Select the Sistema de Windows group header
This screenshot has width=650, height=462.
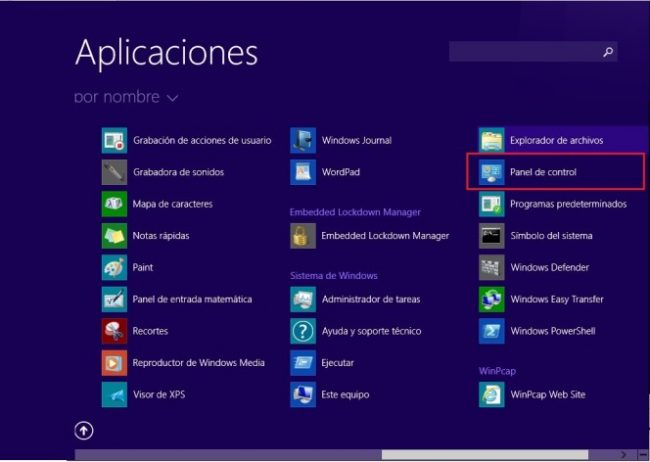tap(334, 276)
